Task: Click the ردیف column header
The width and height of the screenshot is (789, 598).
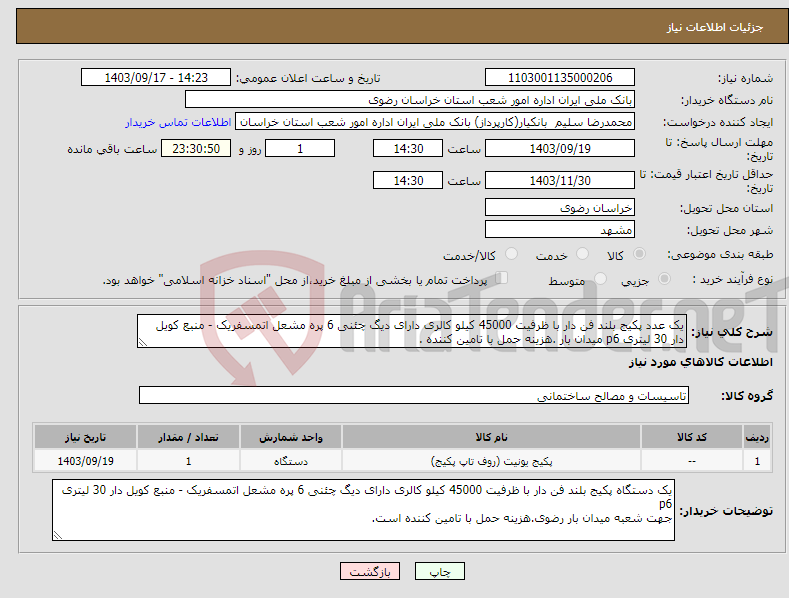Action: point(757,437)
